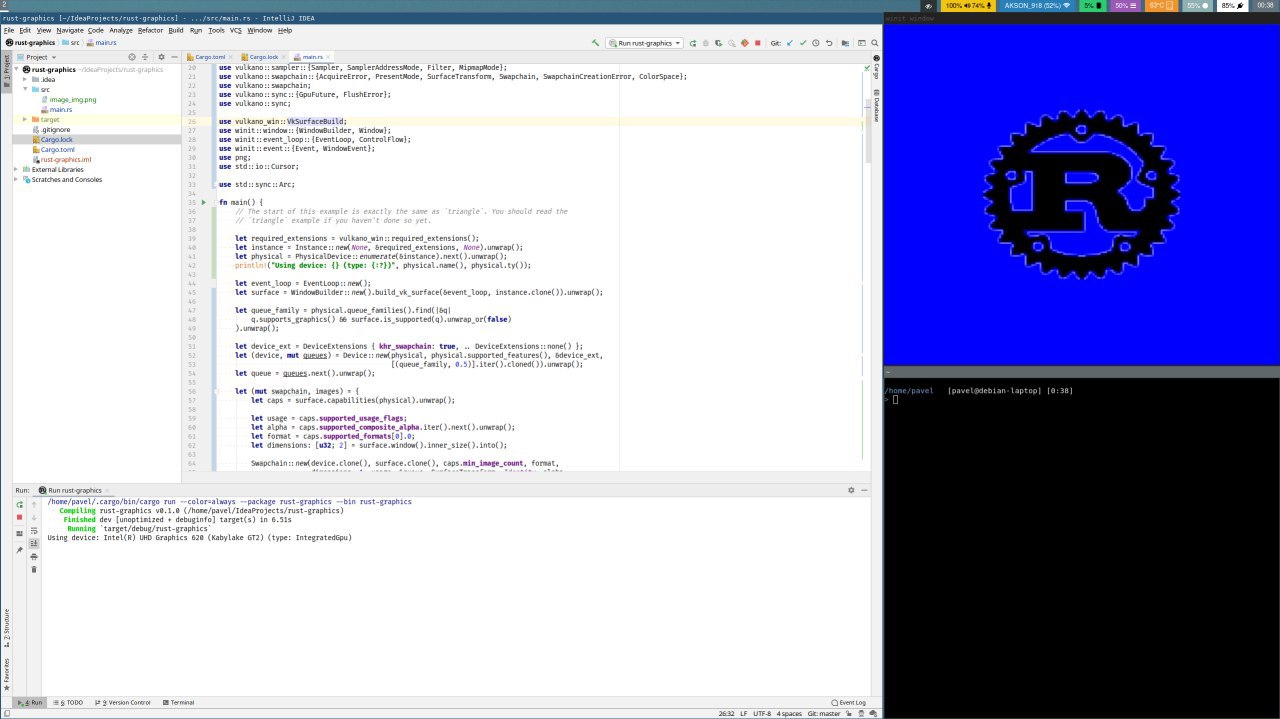Show Git history clock icon

coord(816,43)
